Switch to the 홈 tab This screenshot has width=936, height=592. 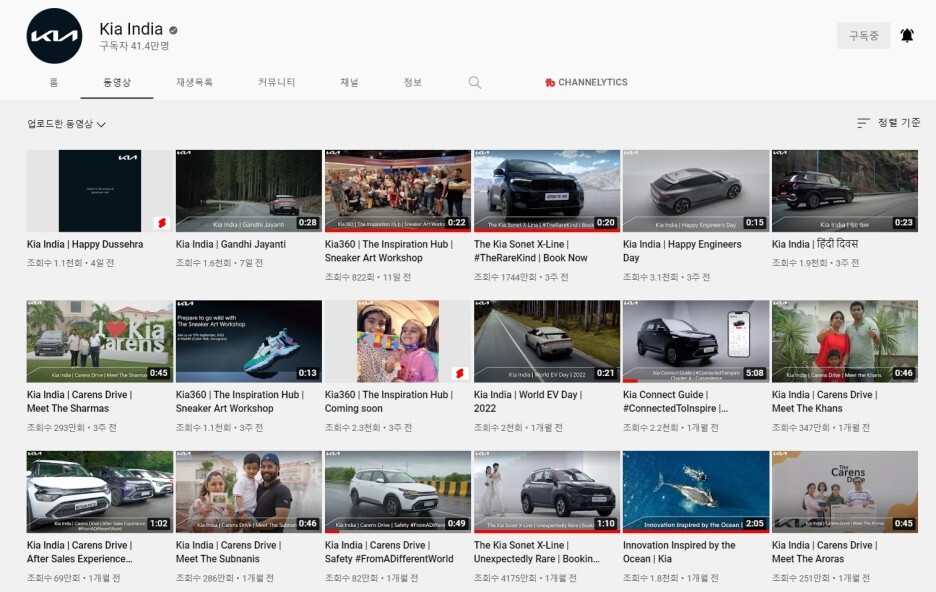[x=54, y=82]
